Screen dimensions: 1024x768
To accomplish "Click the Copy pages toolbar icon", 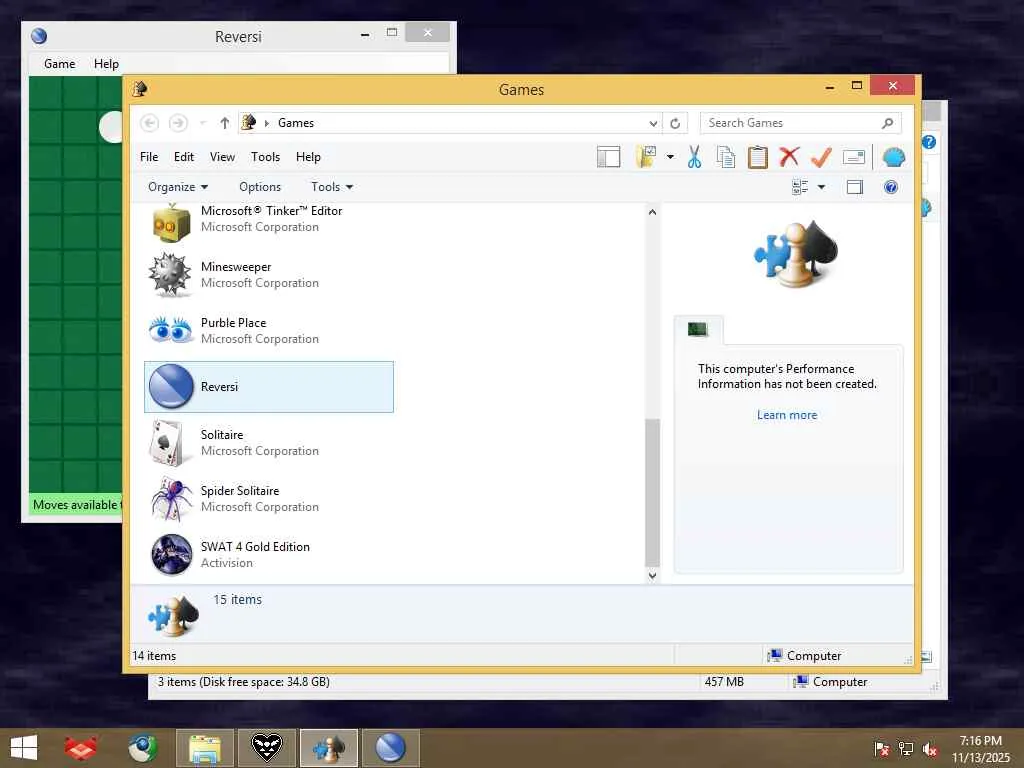I will point(726,157).
